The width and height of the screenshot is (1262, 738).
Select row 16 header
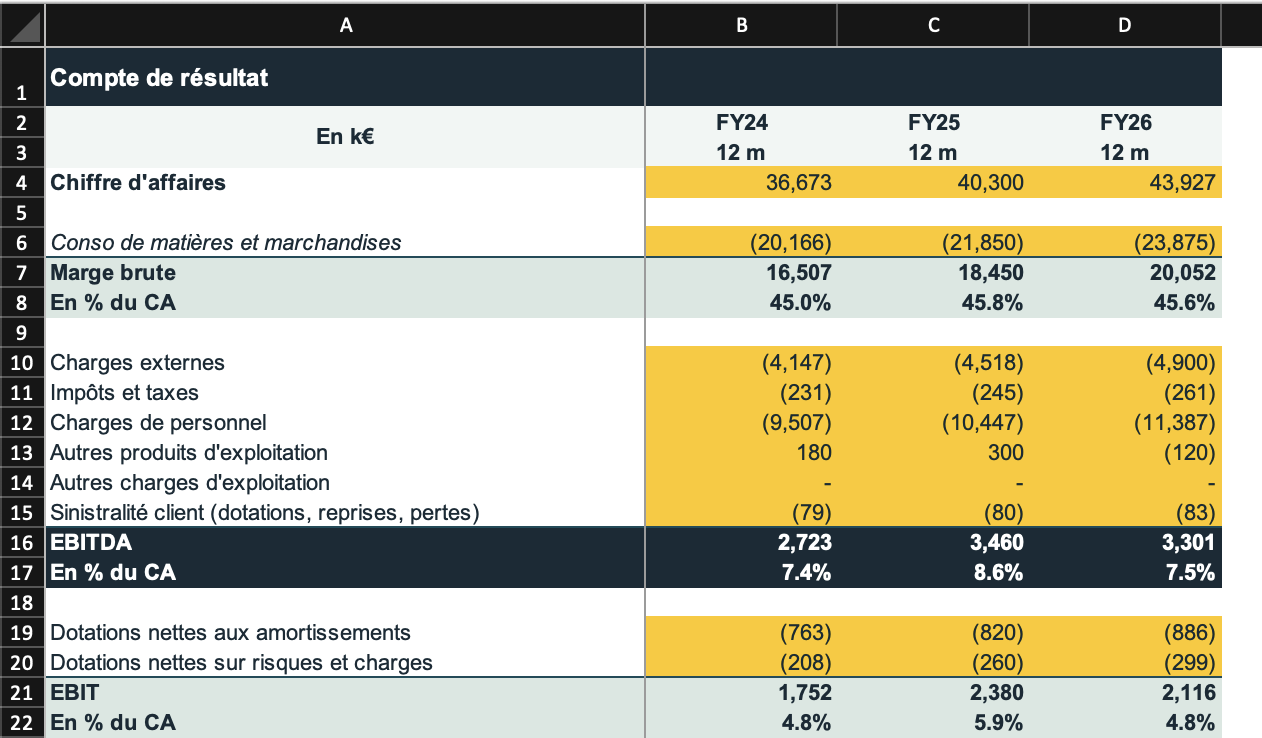[x=22, y=543]
